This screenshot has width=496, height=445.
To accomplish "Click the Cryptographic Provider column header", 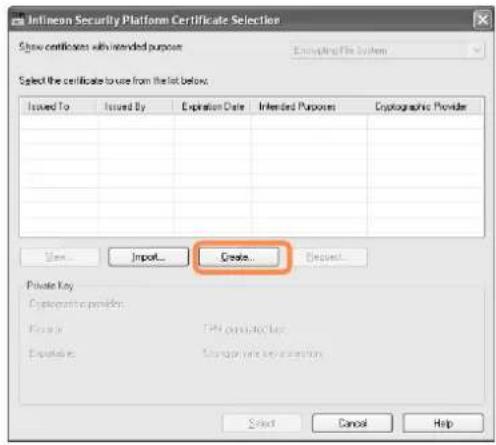I will click(x=425, y=106).
